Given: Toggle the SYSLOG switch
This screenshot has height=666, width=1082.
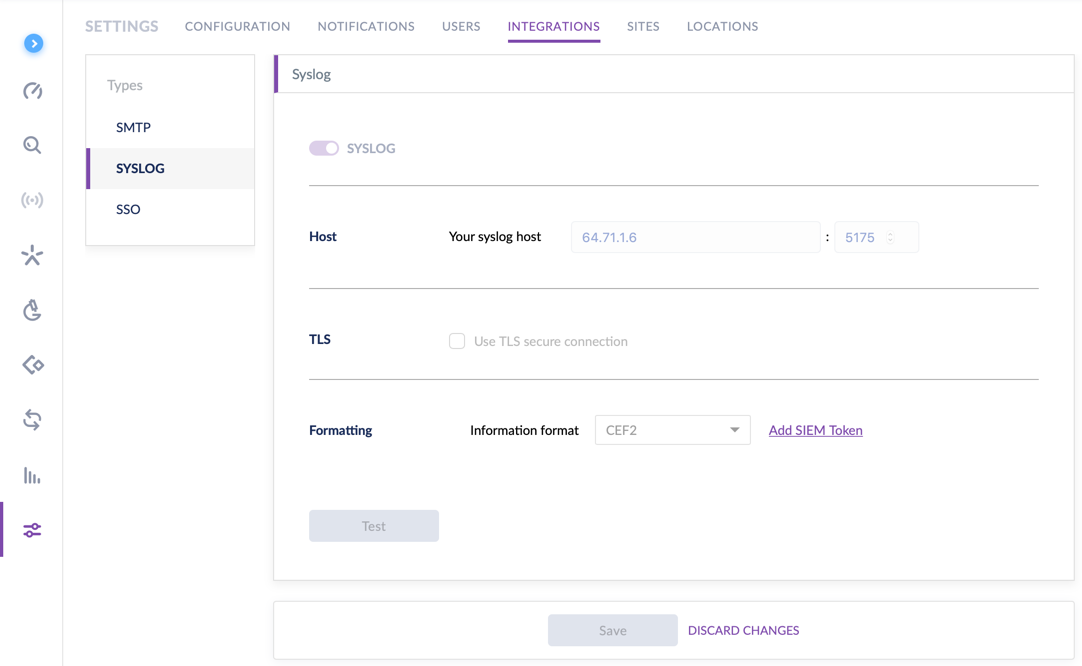Looking at the screenshot, I should 323,148.
